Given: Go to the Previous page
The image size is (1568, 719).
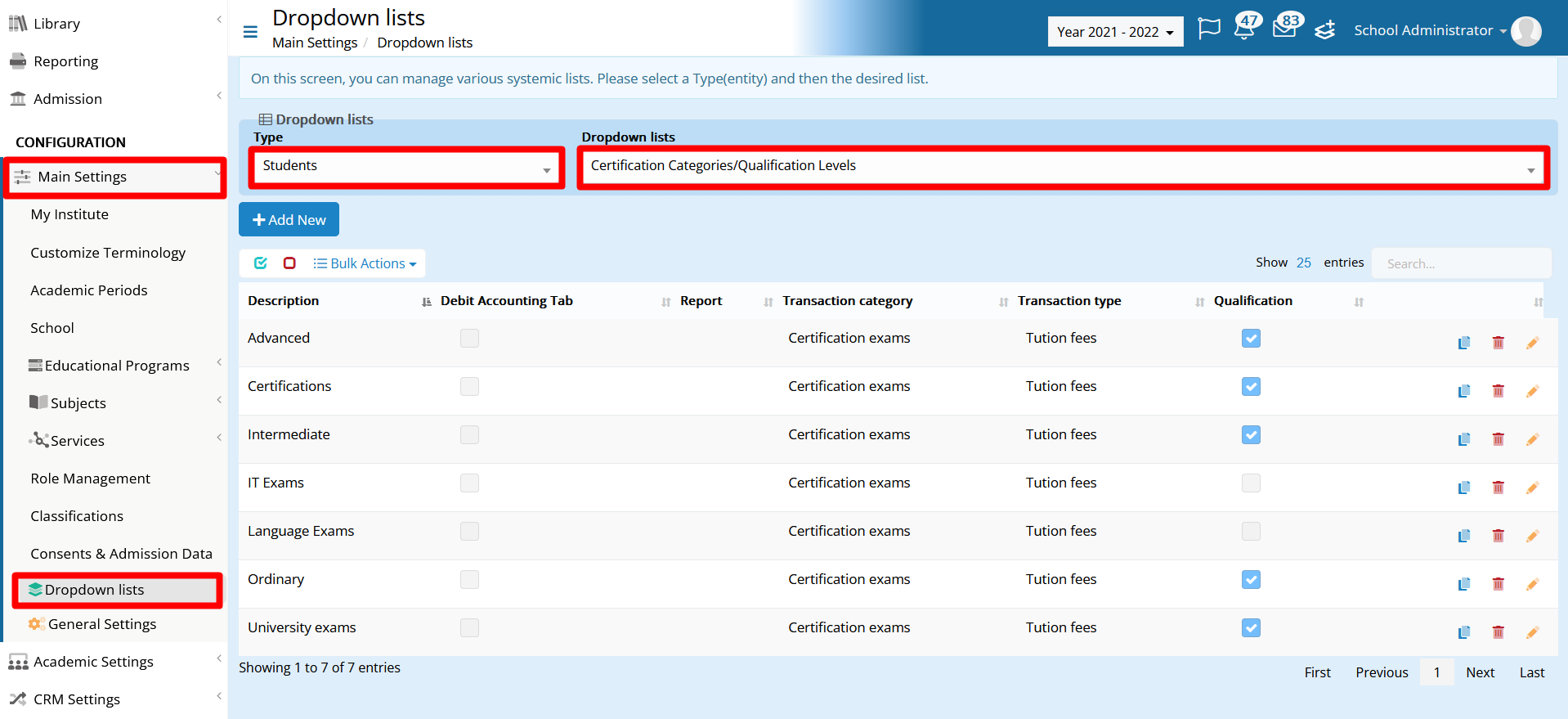Looking at the screenshot, I should pyautogui.click(x=1382, y=672).
